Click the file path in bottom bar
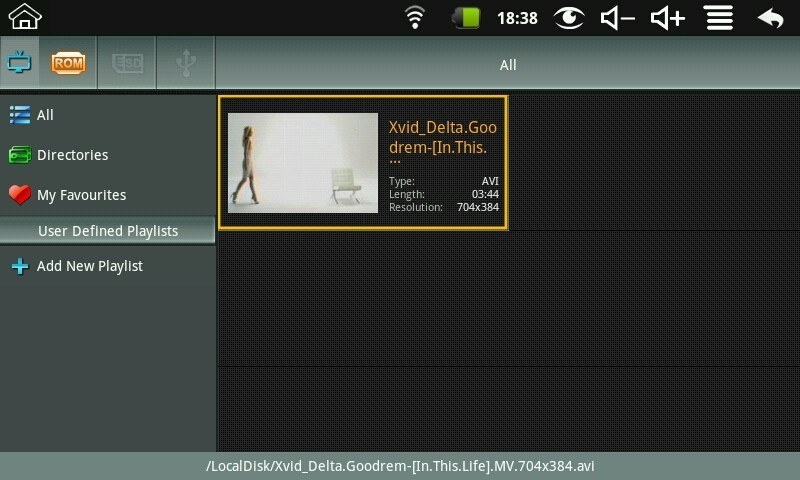The height and width of the screenshot is (480, 800). pyautogui.click(x=400, y=466)
